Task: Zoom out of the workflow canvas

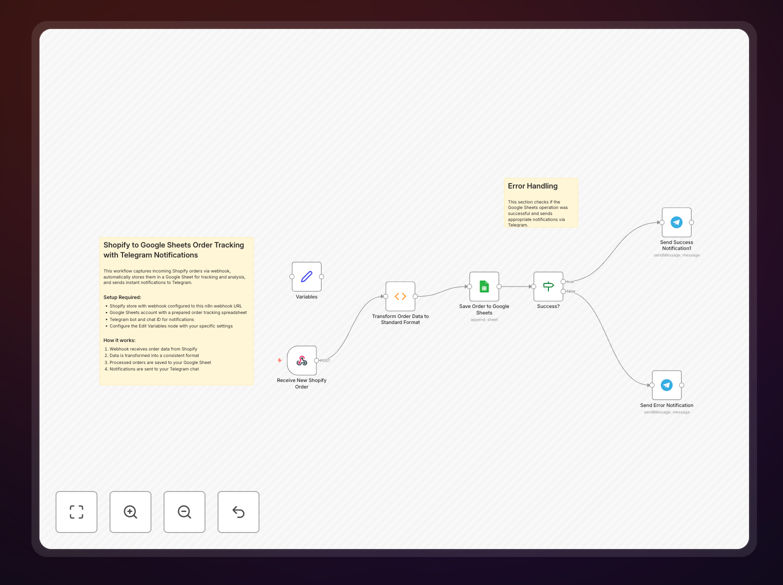Action: pyautogui.click(x=184, y=512)
